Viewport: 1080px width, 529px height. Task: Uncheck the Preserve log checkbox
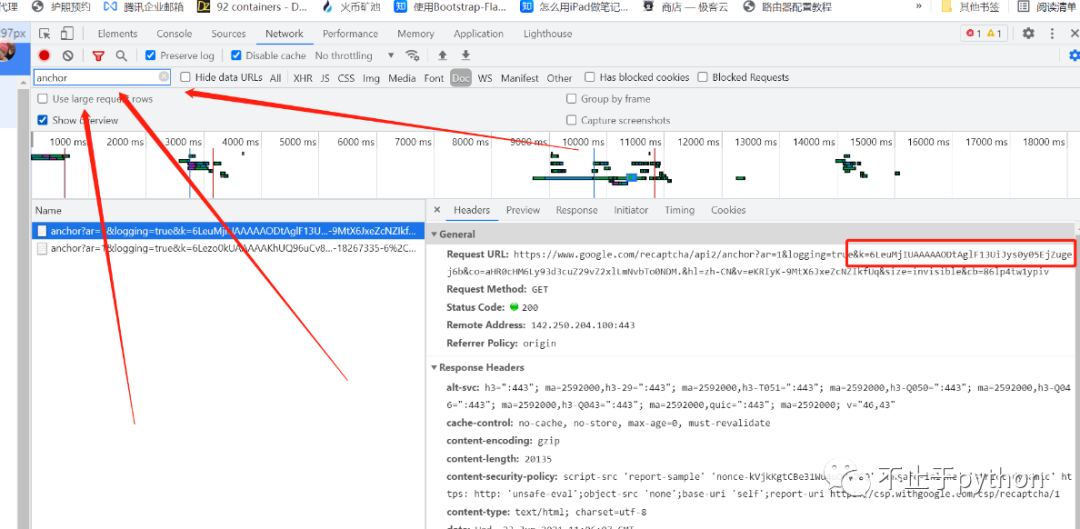point(151,56)
